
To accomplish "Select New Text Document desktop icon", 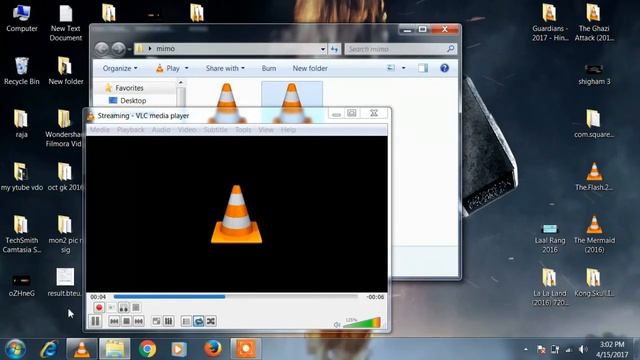I will pyautogui.click(x=65, y=23).
